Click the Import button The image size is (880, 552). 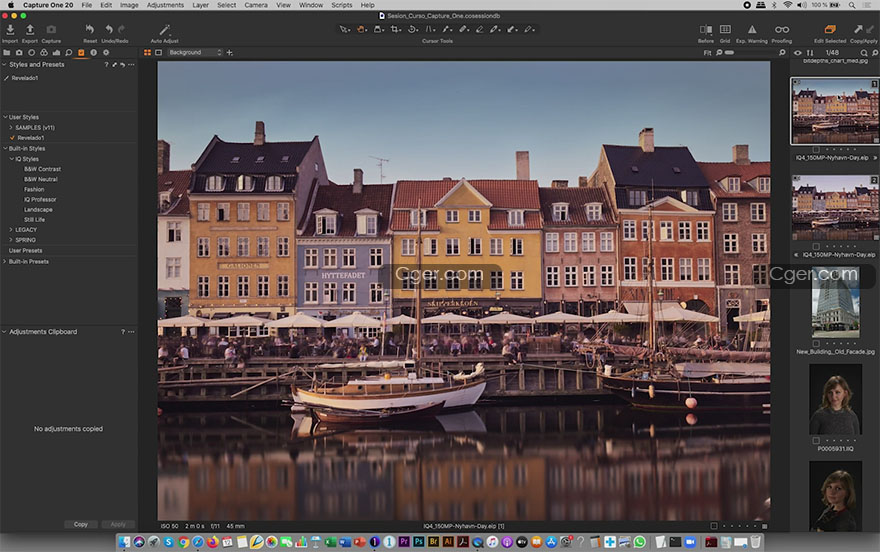10,33
